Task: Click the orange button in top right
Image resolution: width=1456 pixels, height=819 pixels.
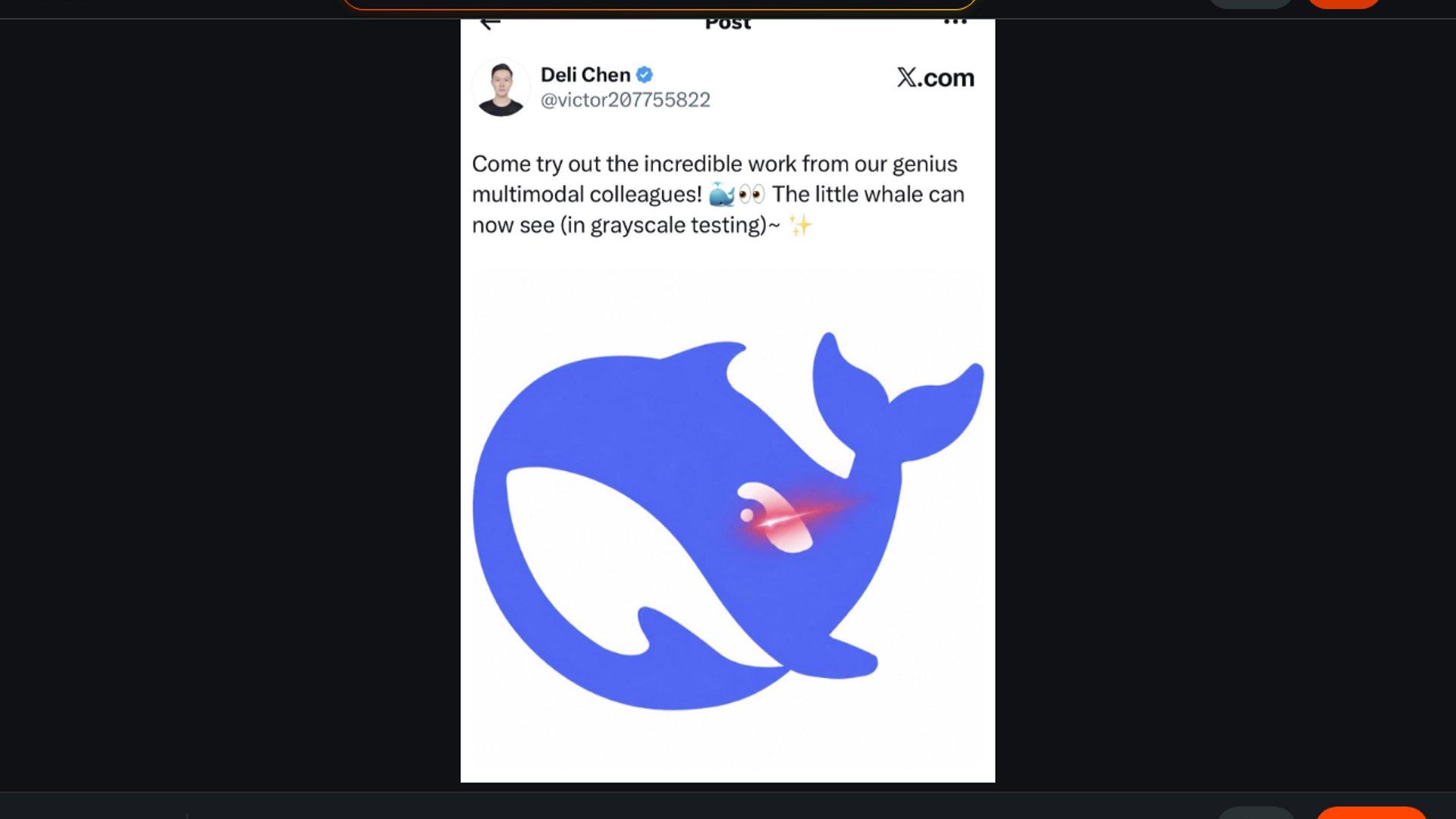Action: coord(1344,4)
